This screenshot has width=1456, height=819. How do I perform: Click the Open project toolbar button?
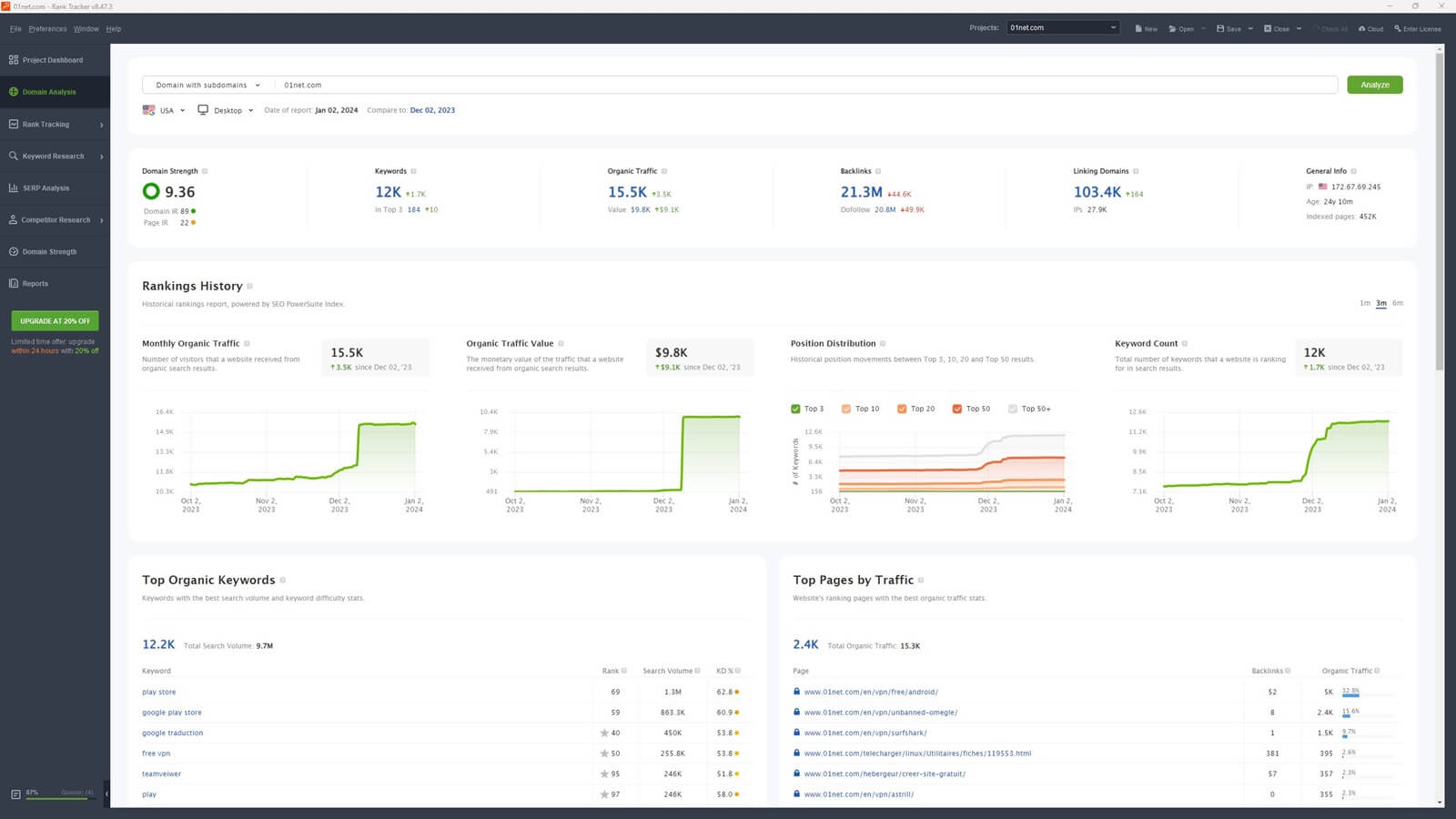[x=1181, y=28]
